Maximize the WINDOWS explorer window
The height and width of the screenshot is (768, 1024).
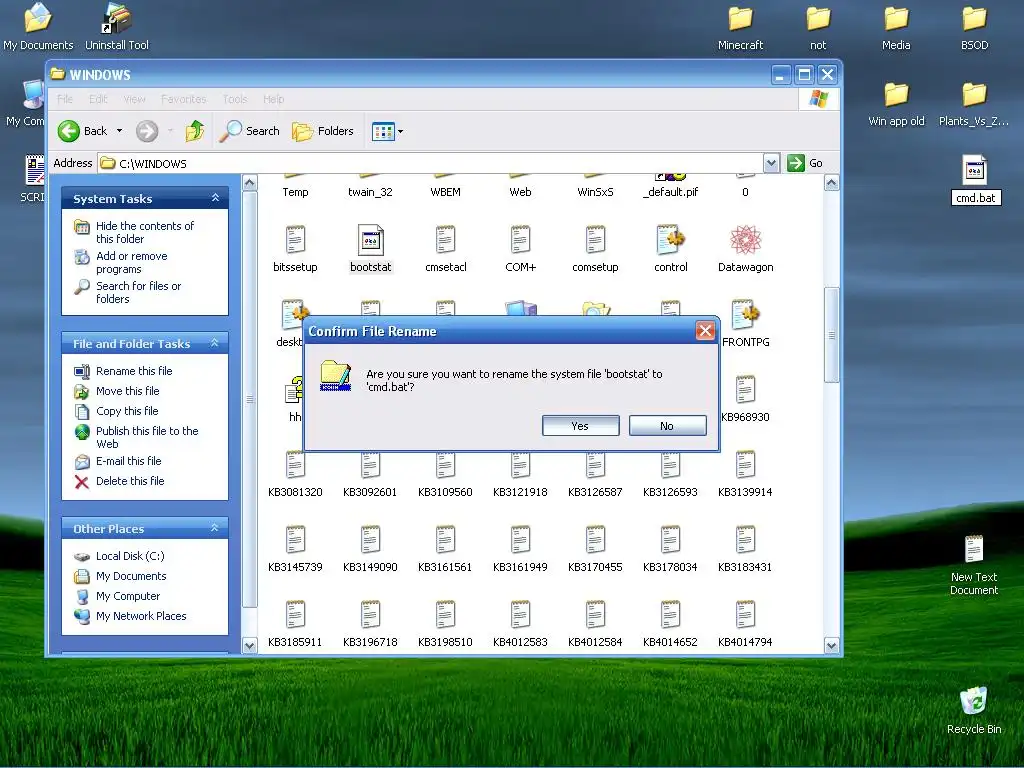click(x=804, y=74)
